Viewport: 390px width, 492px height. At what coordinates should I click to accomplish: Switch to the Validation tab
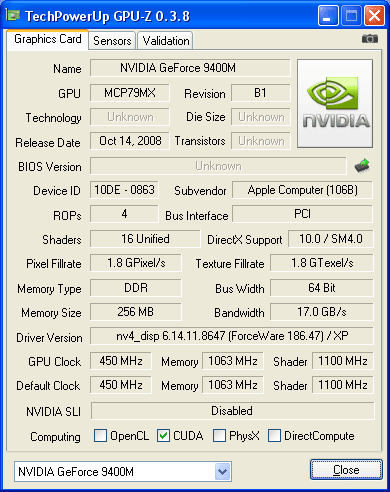[166, 41]
